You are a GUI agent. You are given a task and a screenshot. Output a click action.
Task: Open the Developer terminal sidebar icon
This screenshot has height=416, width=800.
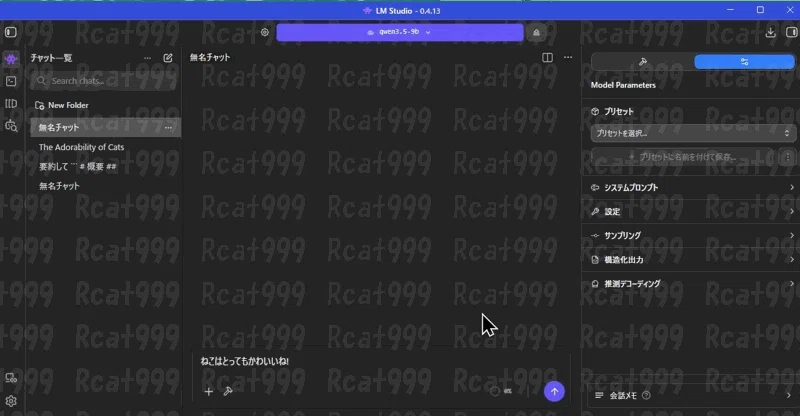coord(11,81)
